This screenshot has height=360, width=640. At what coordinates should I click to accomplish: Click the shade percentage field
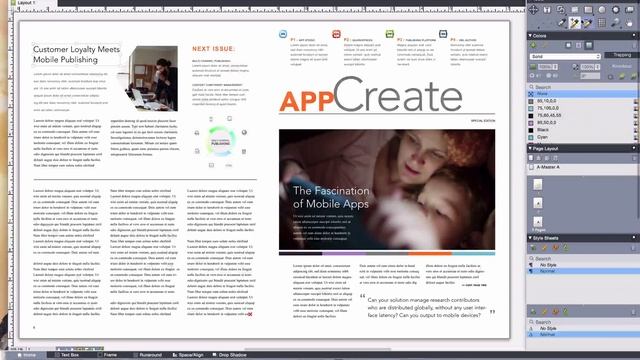(x=545, y=67)
